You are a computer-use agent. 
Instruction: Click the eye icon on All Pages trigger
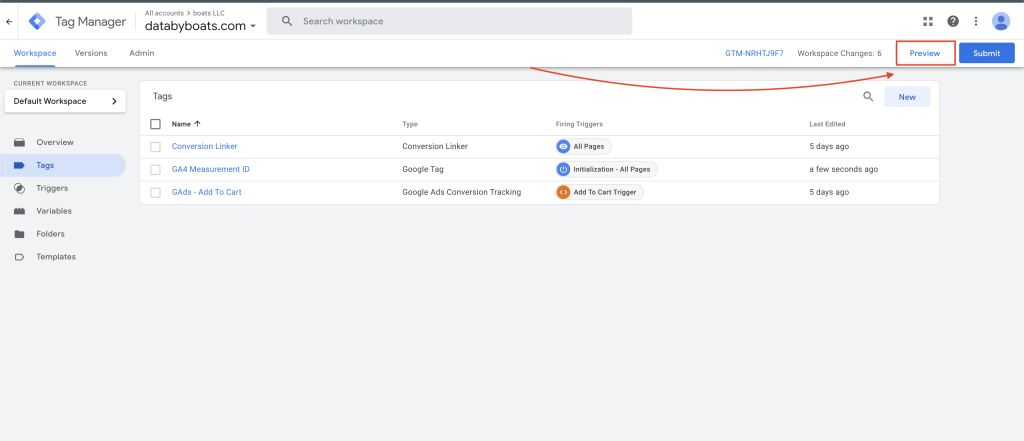[x=563, y=146]
